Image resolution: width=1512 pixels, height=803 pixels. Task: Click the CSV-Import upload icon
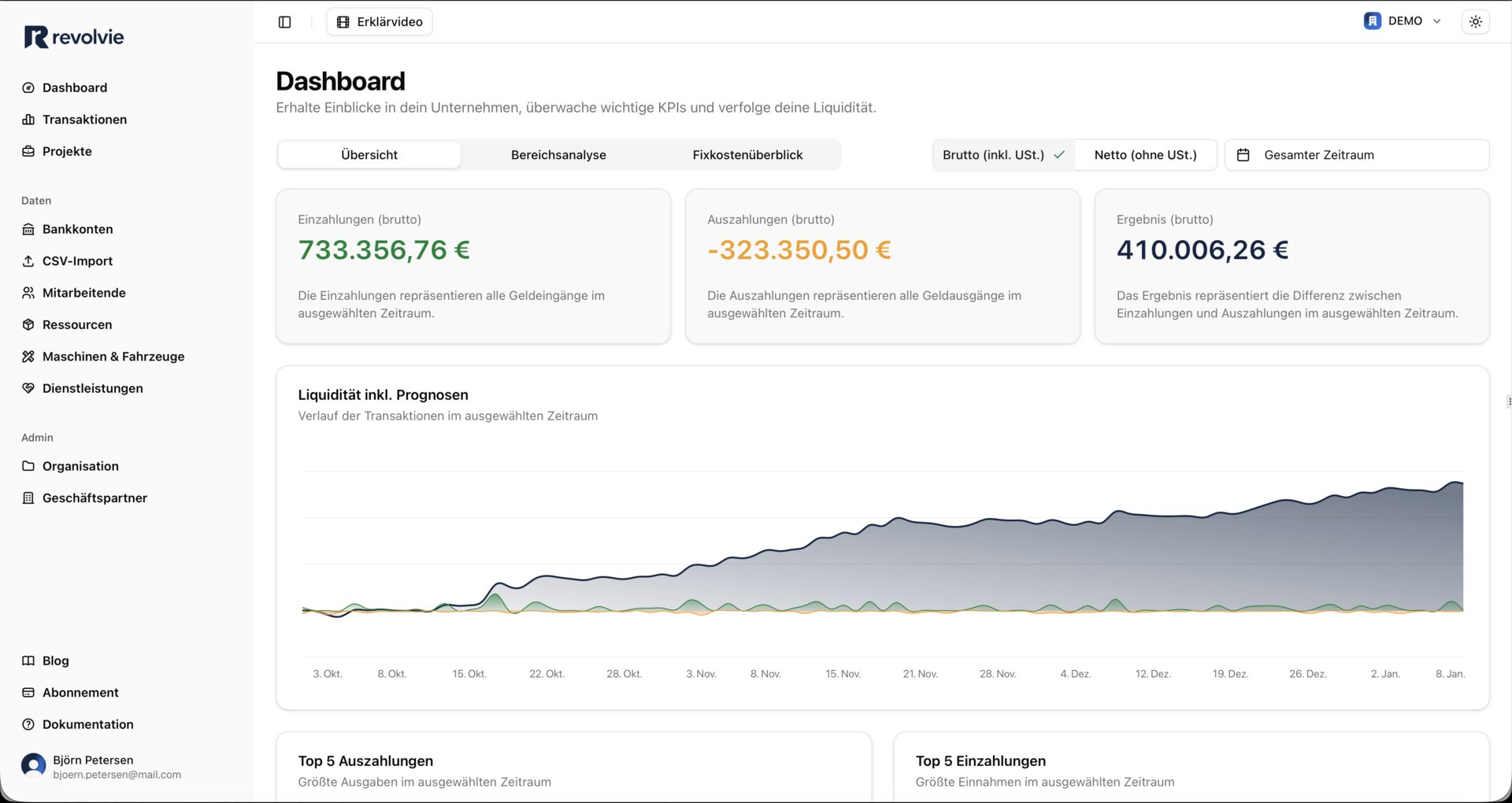tap(28, 261)
